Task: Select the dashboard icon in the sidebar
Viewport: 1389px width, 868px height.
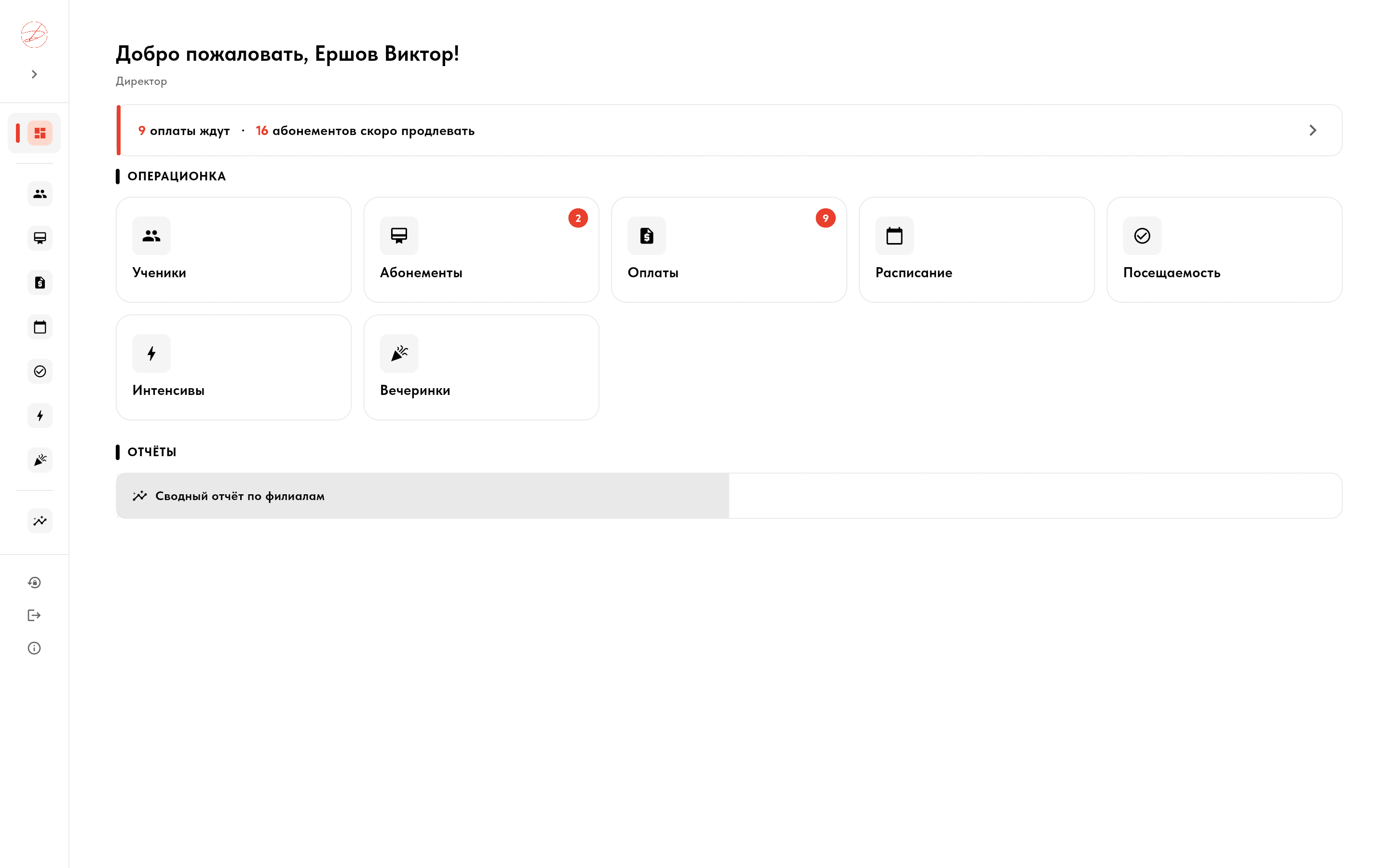Action: (x=40, y=133)
